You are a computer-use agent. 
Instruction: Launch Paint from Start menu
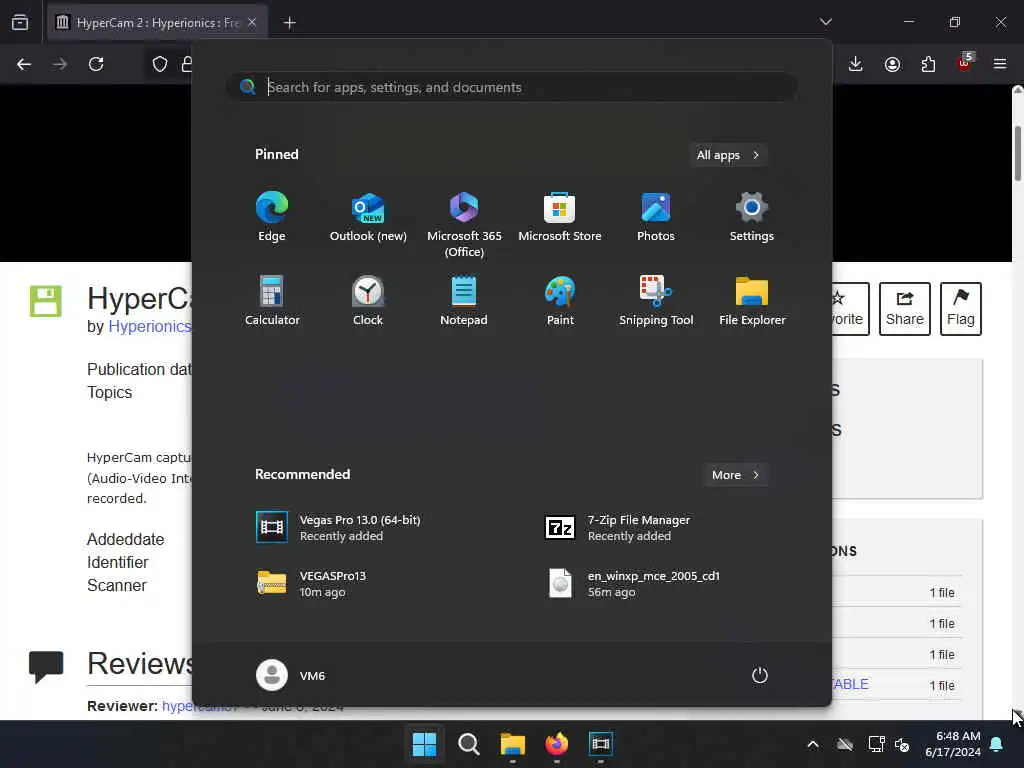pyautogui.click(x=560, y=301)
